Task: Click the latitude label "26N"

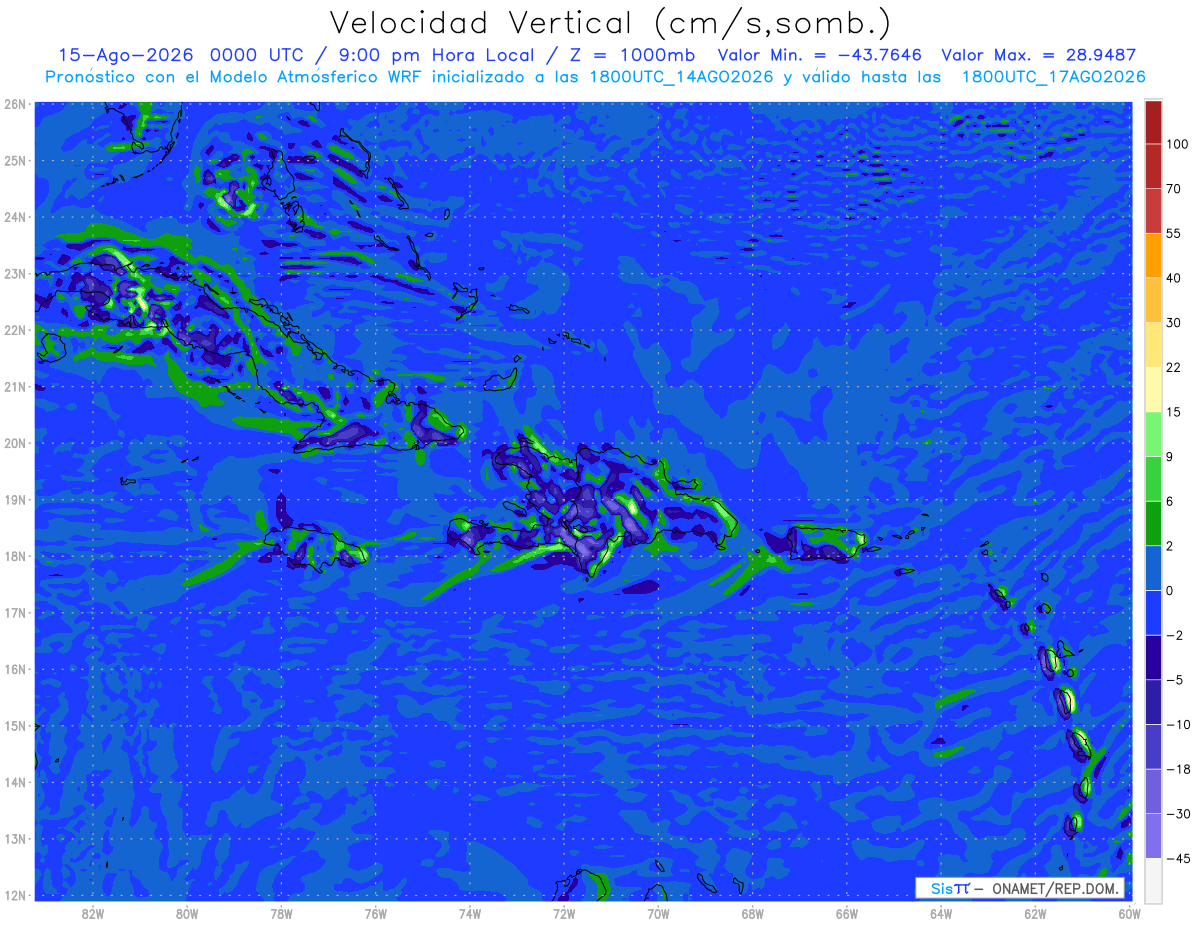Action: [x=15, y=104]
